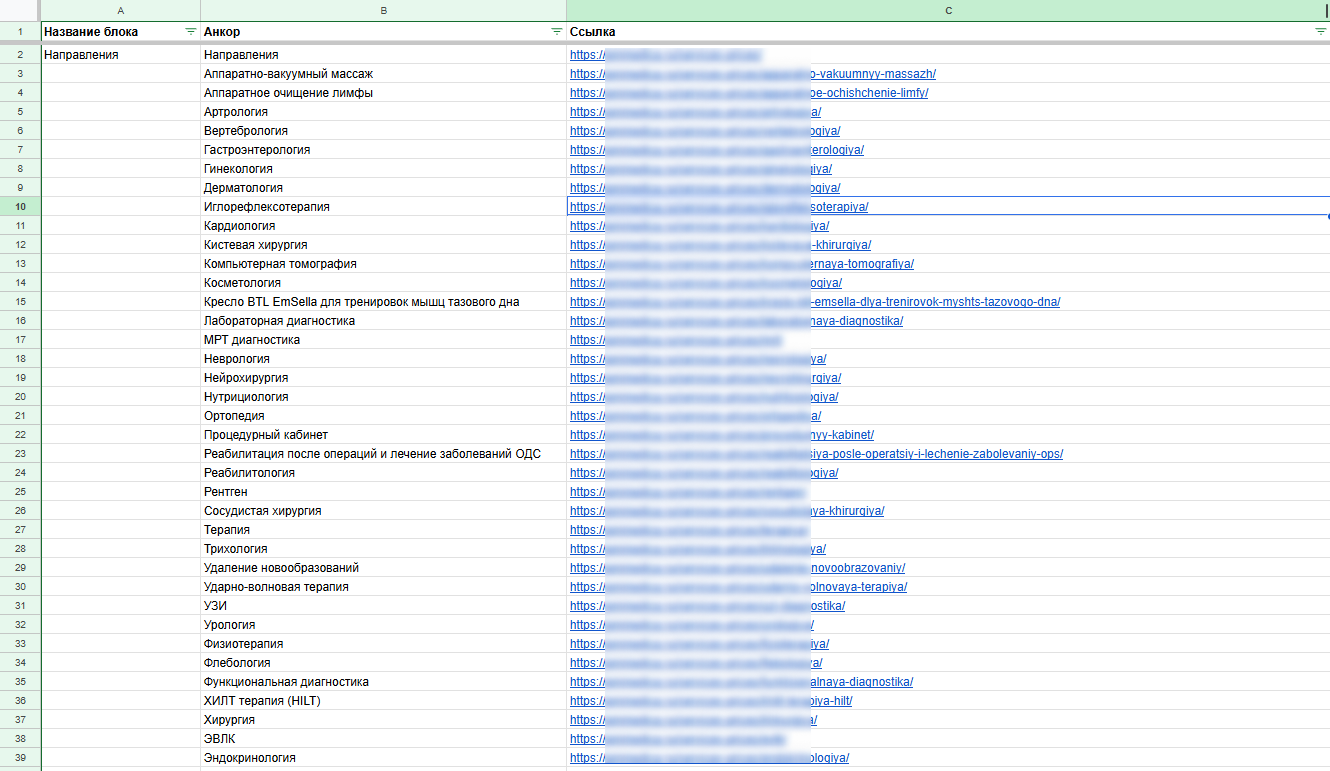Open the link in the Аппаратное очищение лимфы row
The height and width of the screenshot is (771, 1330).
(749, 93)
